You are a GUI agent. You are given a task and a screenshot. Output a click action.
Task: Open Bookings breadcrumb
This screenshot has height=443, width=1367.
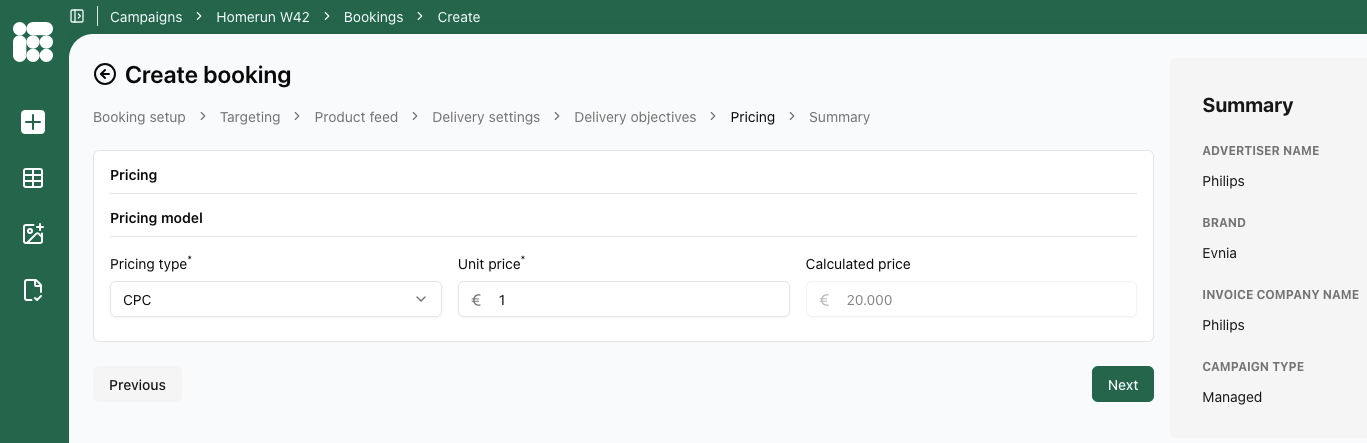click(373, 17)
